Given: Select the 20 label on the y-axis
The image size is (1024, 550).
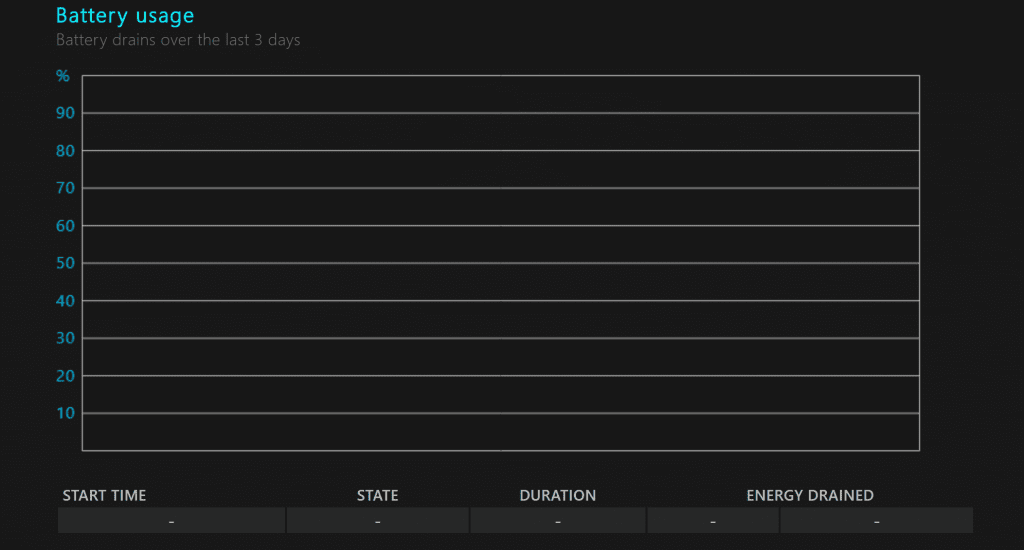Looking at the screenshot, I should coord(66,376).
